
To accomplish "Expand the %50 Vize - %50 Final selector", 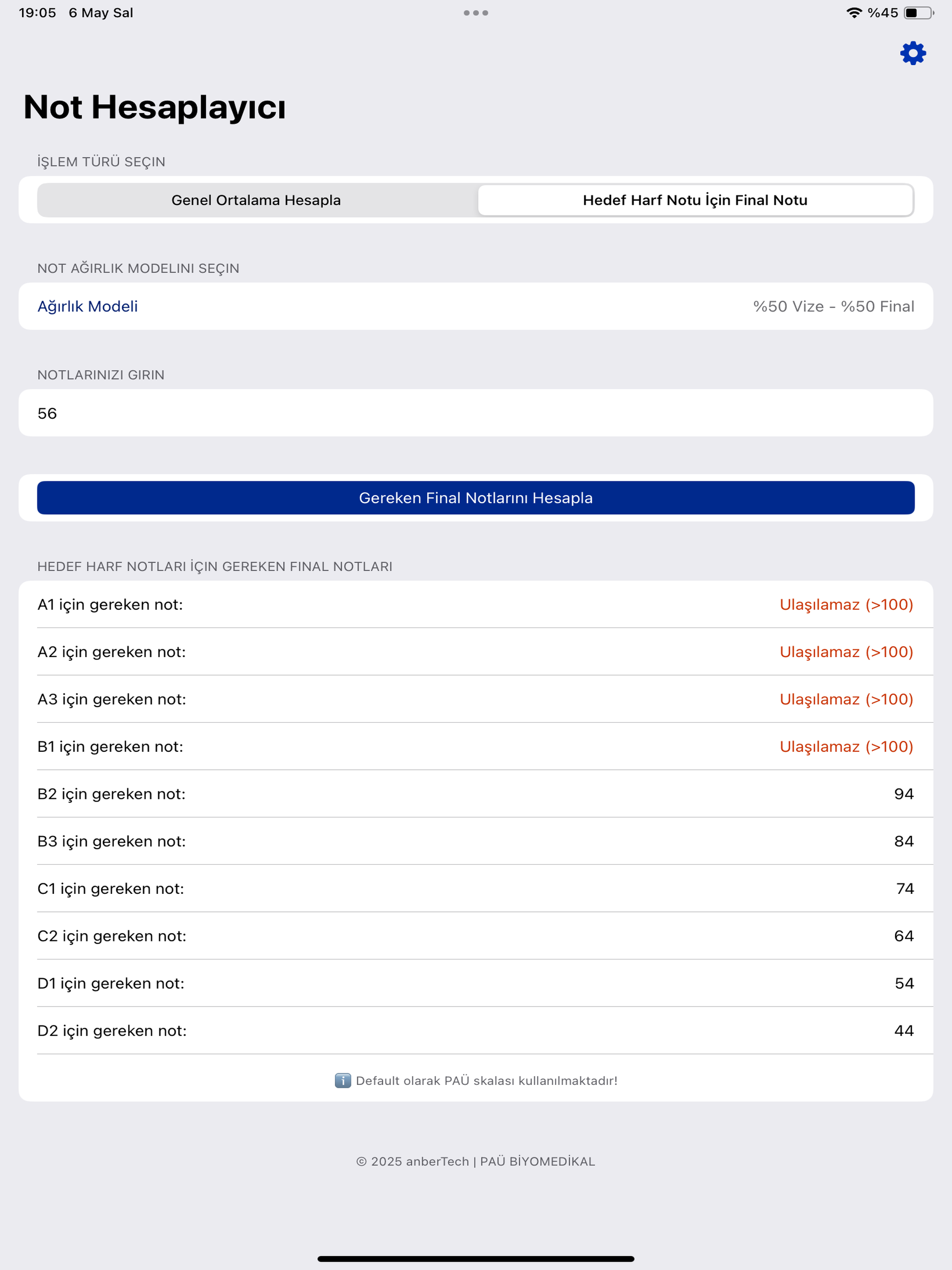I will [x=833, y=306].
